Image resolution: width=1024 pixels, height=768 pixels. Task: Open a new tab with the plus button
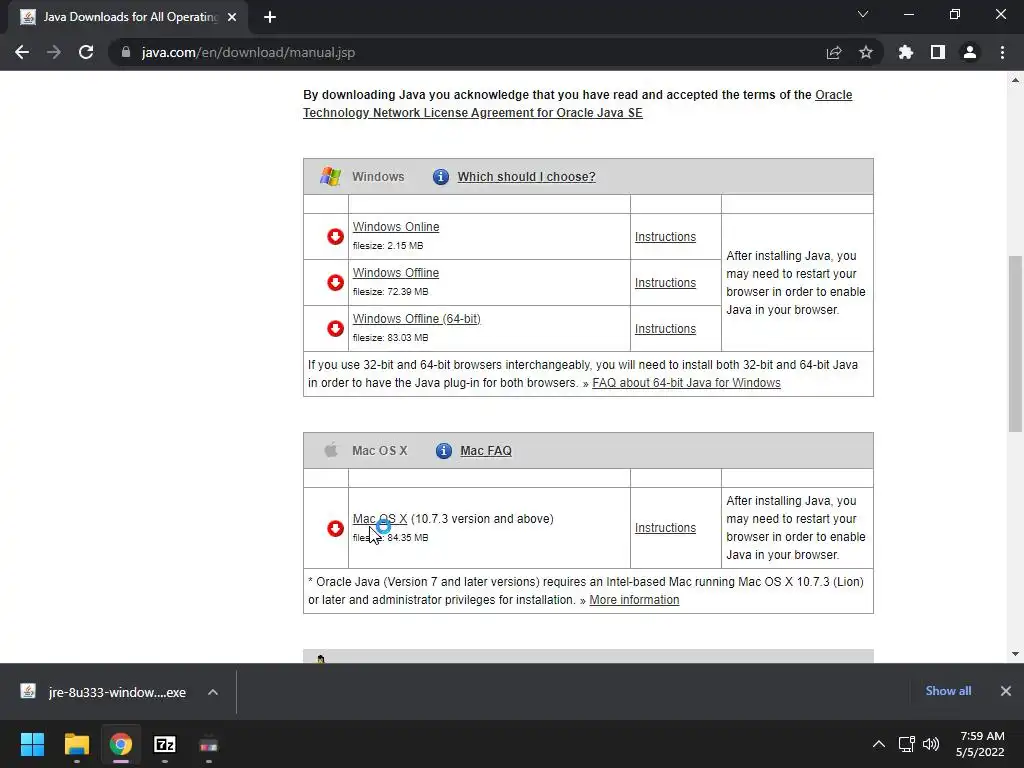(x=270, y=17)
